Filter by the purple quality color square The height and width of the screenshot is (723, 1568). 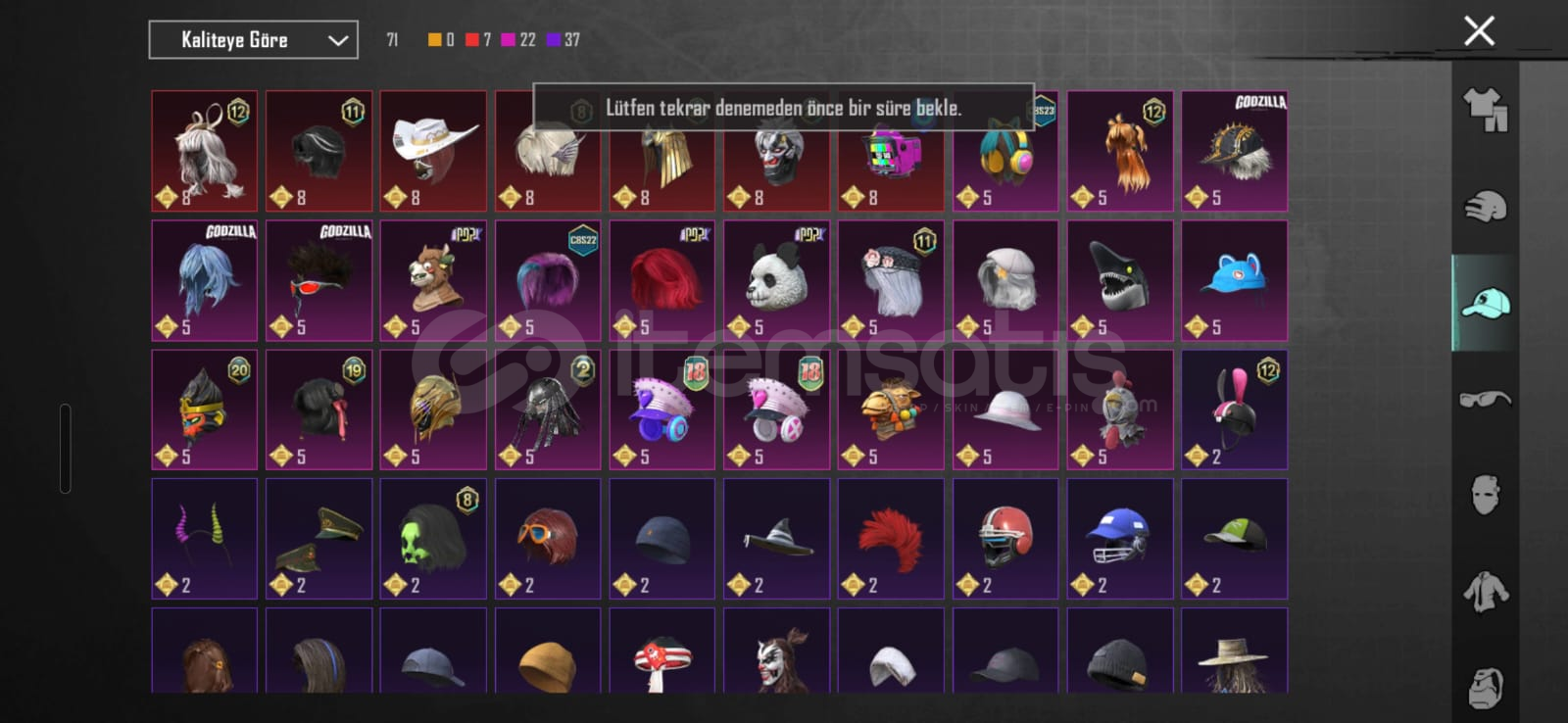(554, 40)
